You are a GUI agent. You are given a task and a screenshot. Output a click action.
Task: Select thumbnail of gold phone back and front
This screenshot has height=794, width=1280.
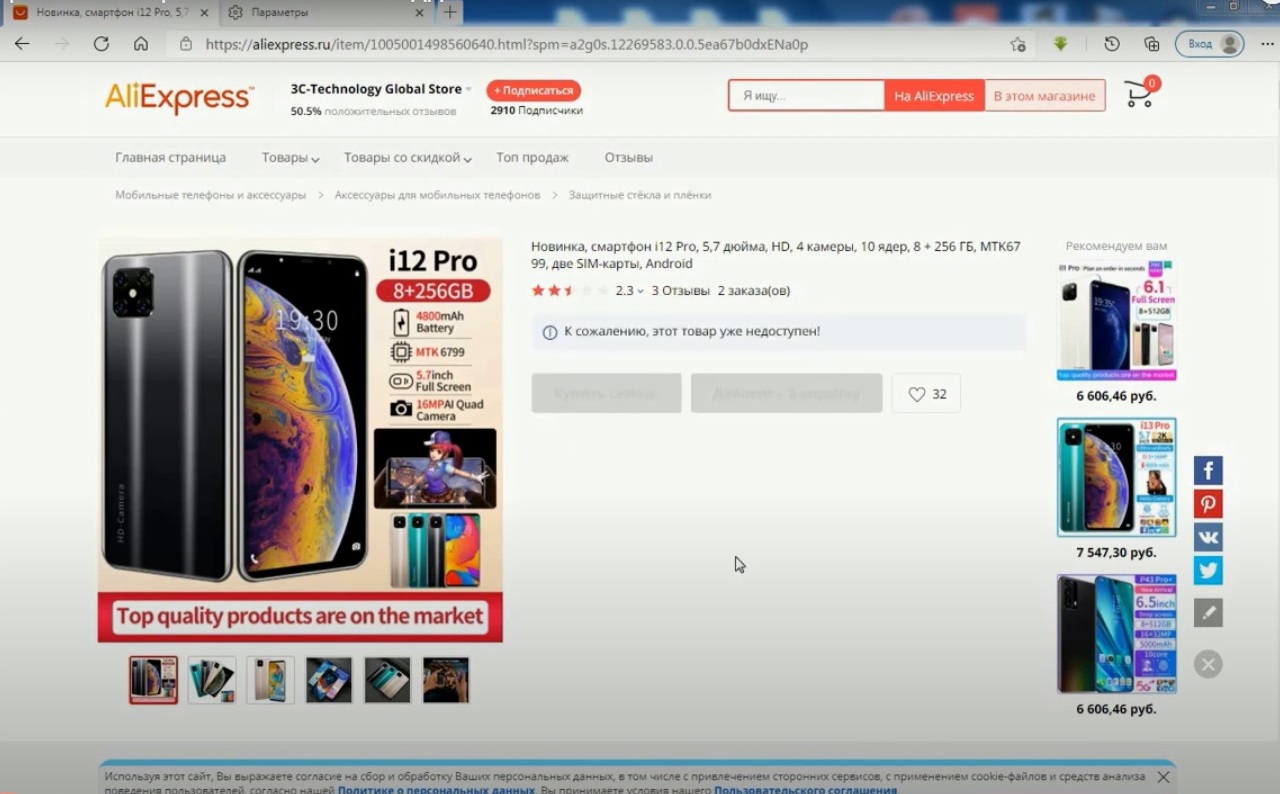click(270, 680)
